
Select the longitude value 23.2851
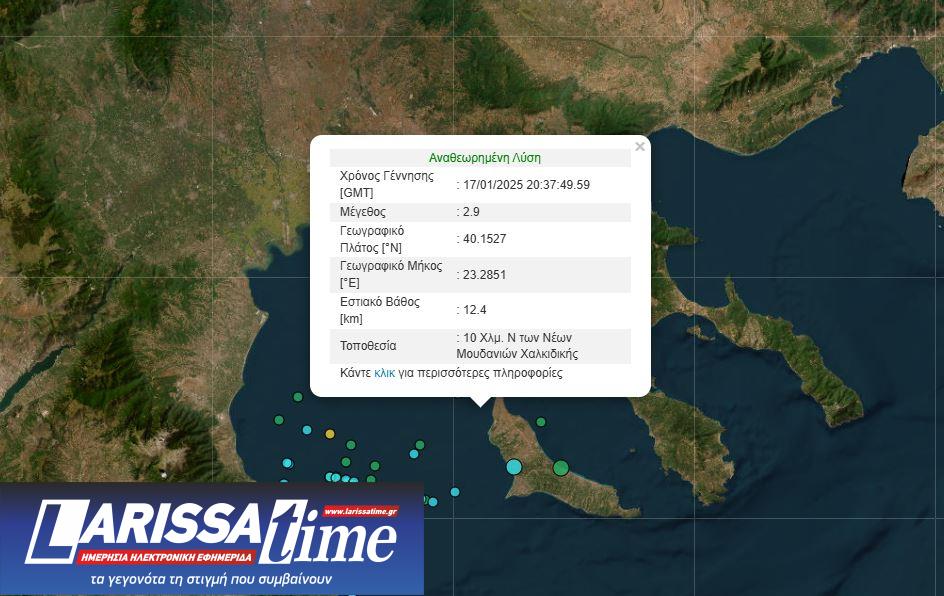484,275
